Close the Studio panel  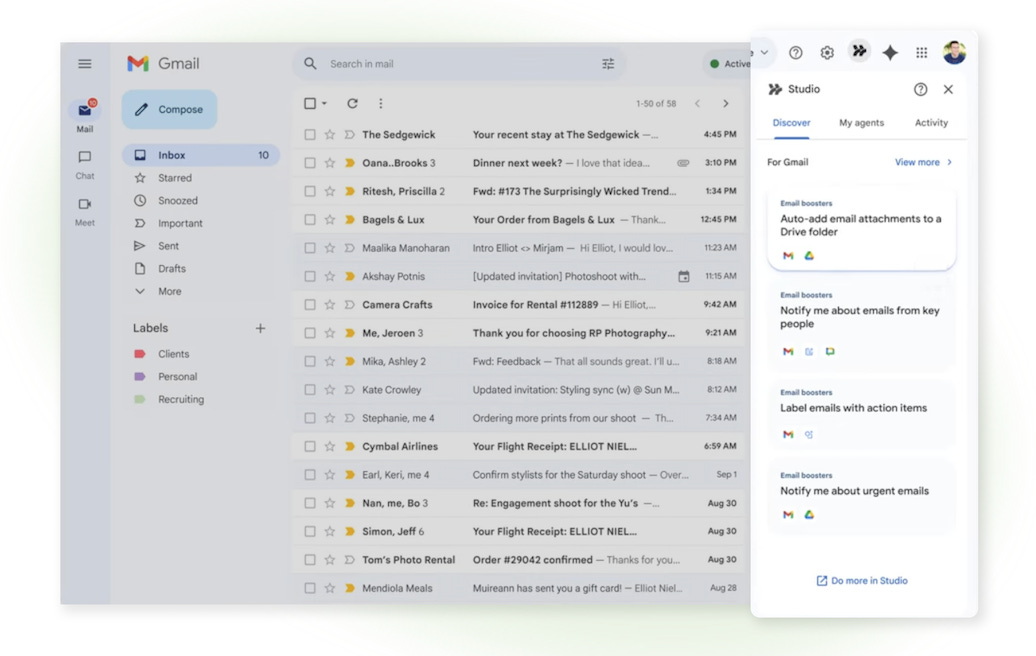948,89
